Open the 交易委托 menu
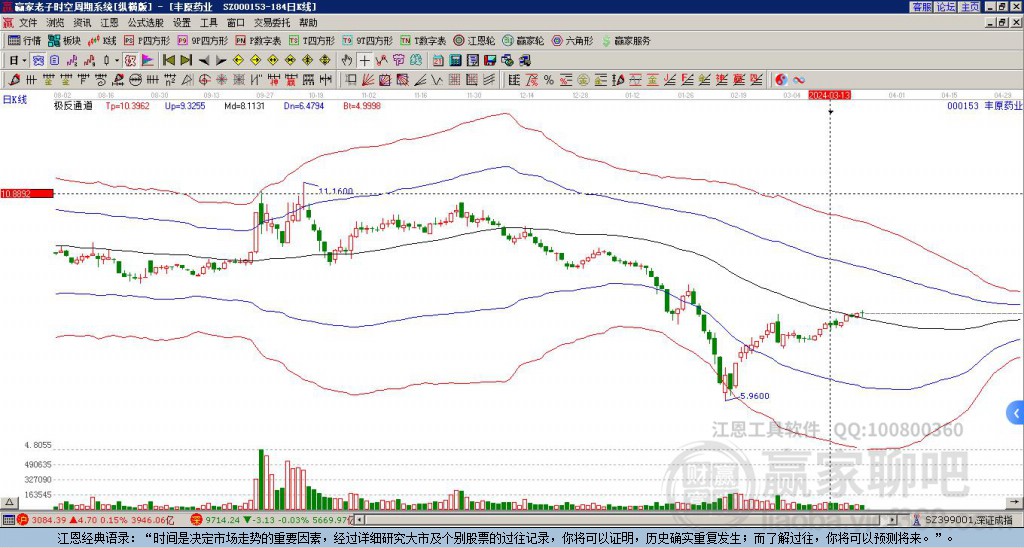 click(x=272, y=23)
